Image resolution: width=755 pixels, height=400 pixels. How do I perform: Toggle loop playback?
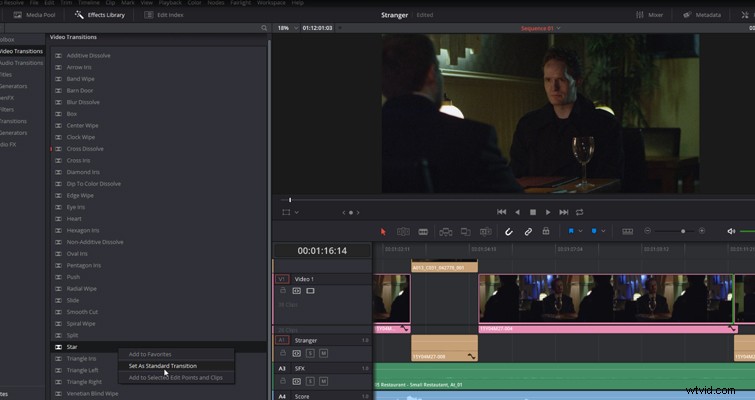point(579,212)
